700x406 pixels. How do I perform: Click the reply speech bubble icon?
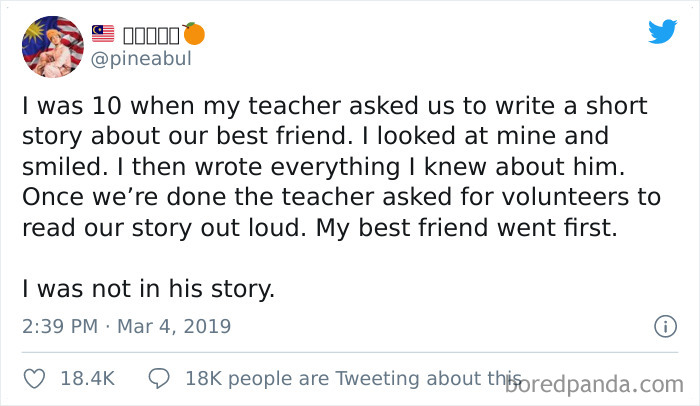tap(159, 379)
